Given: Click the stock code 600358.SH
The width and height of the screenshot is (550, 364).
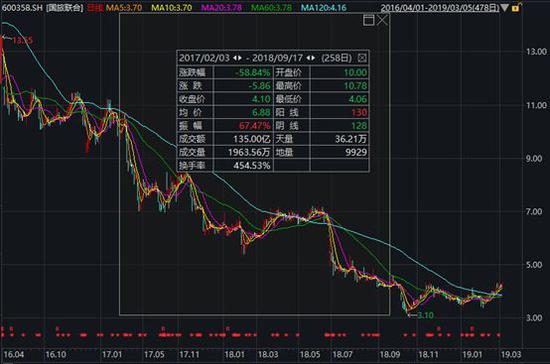Looking at the screenshot, I should point(22,7).
